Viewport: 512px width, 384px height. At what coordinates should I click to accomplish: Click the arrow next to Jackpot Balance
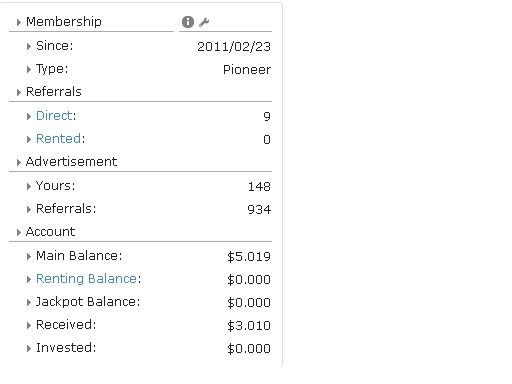click(29, 302)
